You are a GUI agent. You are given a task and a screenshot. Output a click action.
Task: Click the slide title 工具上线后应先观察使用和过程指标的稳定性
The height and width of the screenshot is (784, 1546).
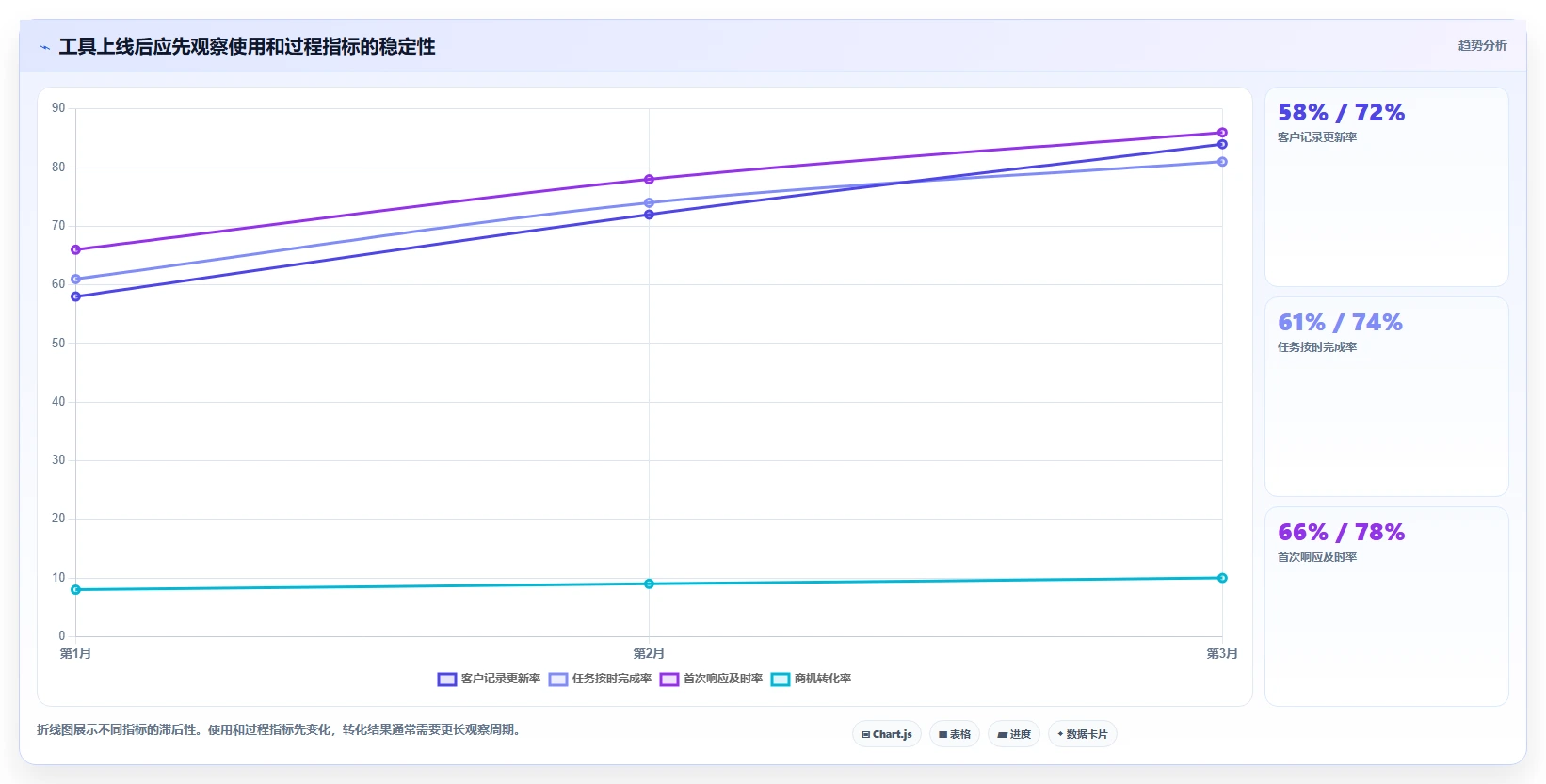click(248, 47)
